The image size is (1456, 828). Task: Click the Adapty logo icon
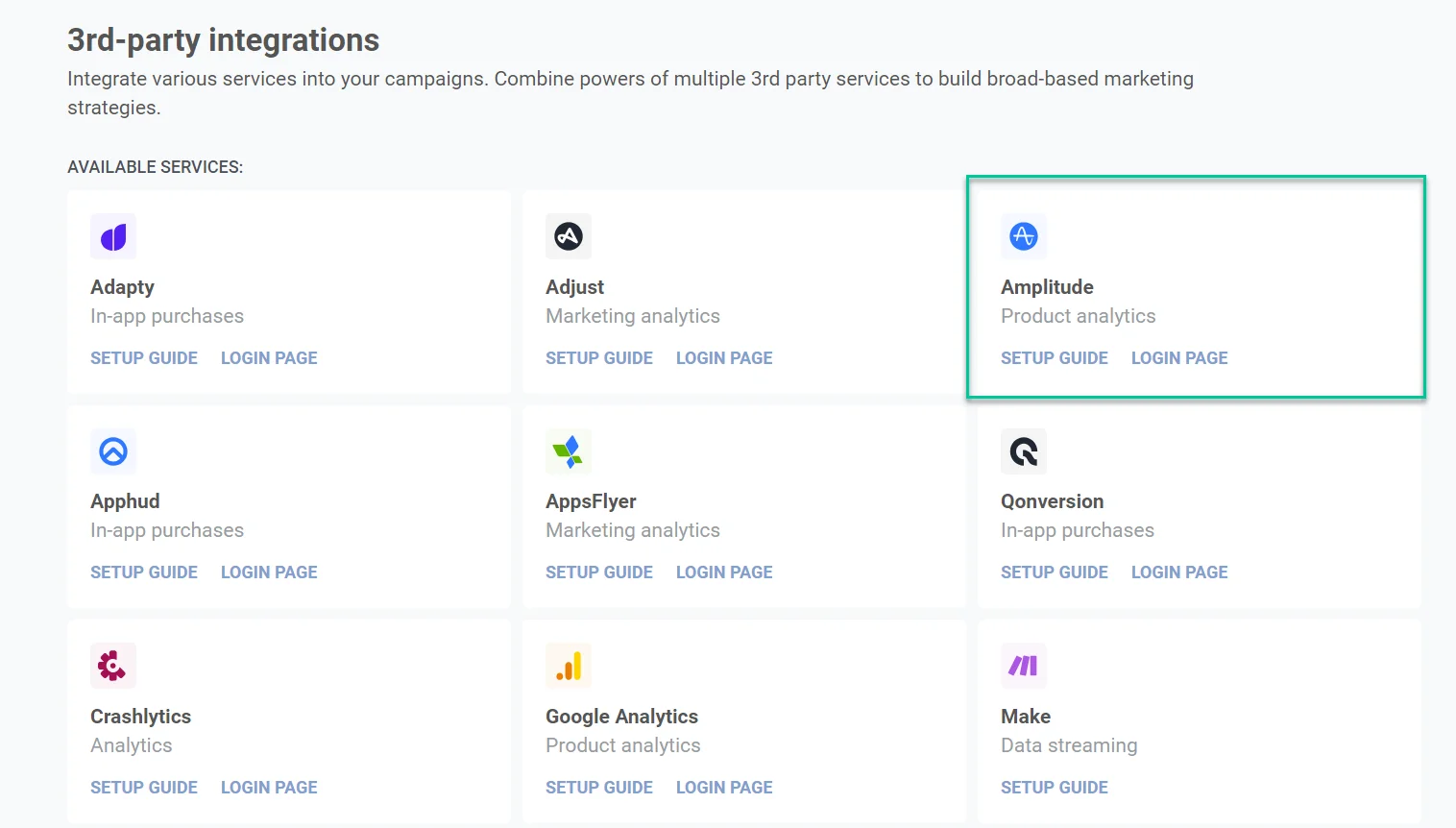[113, 236]
